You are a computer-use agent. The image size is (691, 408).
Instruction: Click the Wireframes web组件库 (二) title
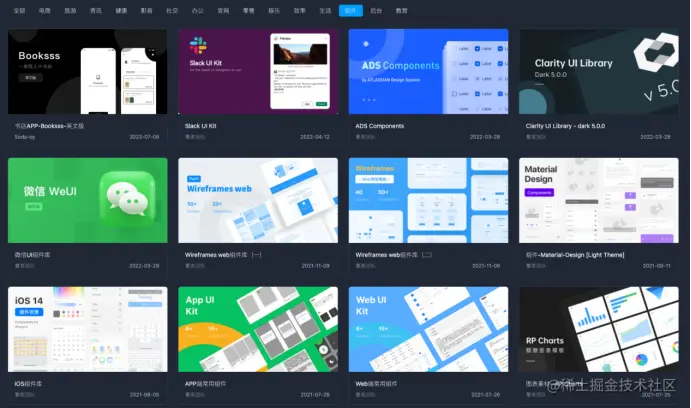(x=394, y=255)
